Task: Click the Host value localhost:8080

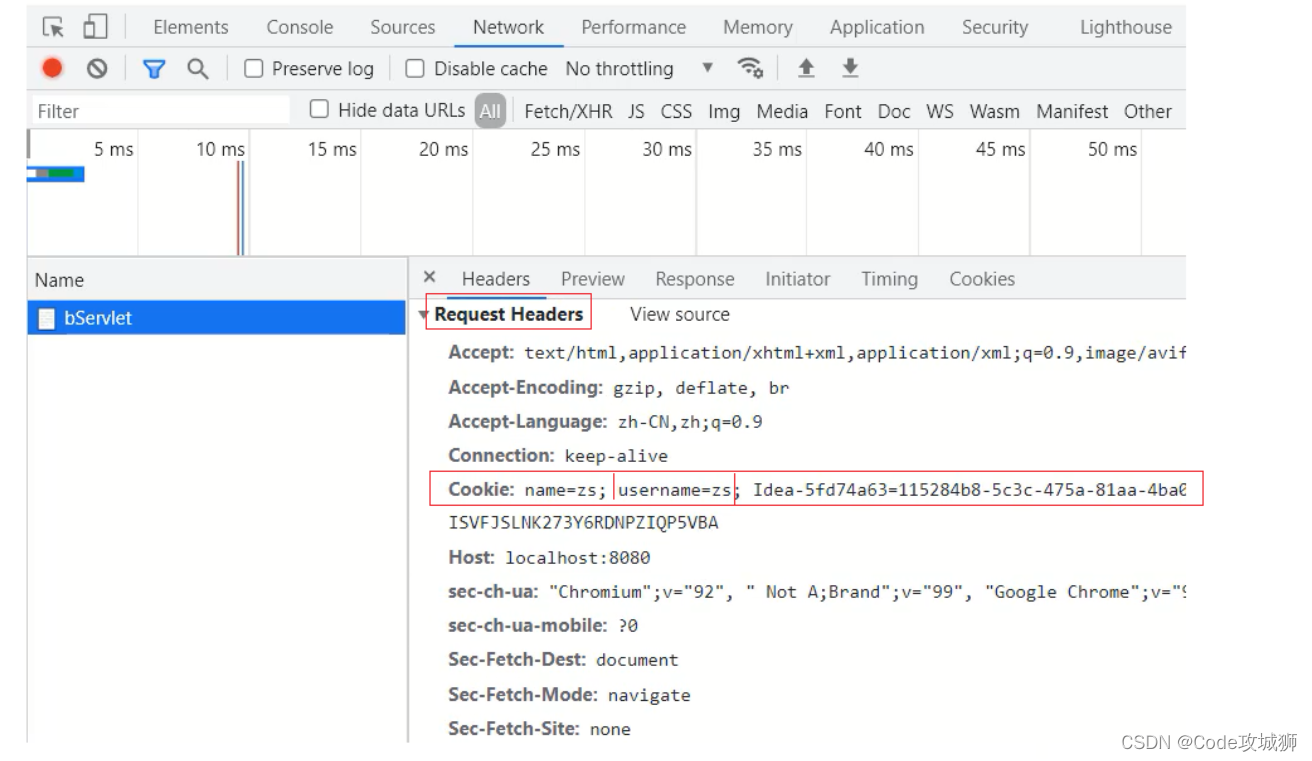Action: tap(577, 557)
